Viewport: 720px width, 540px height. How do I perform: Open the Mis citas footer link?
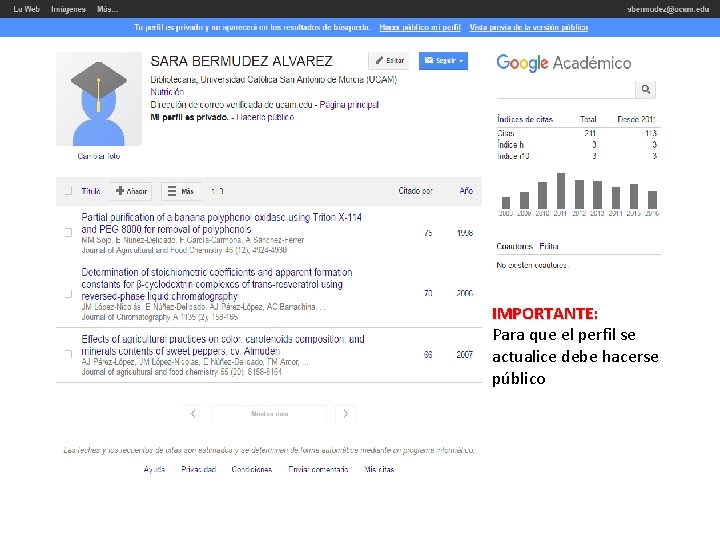379,469
